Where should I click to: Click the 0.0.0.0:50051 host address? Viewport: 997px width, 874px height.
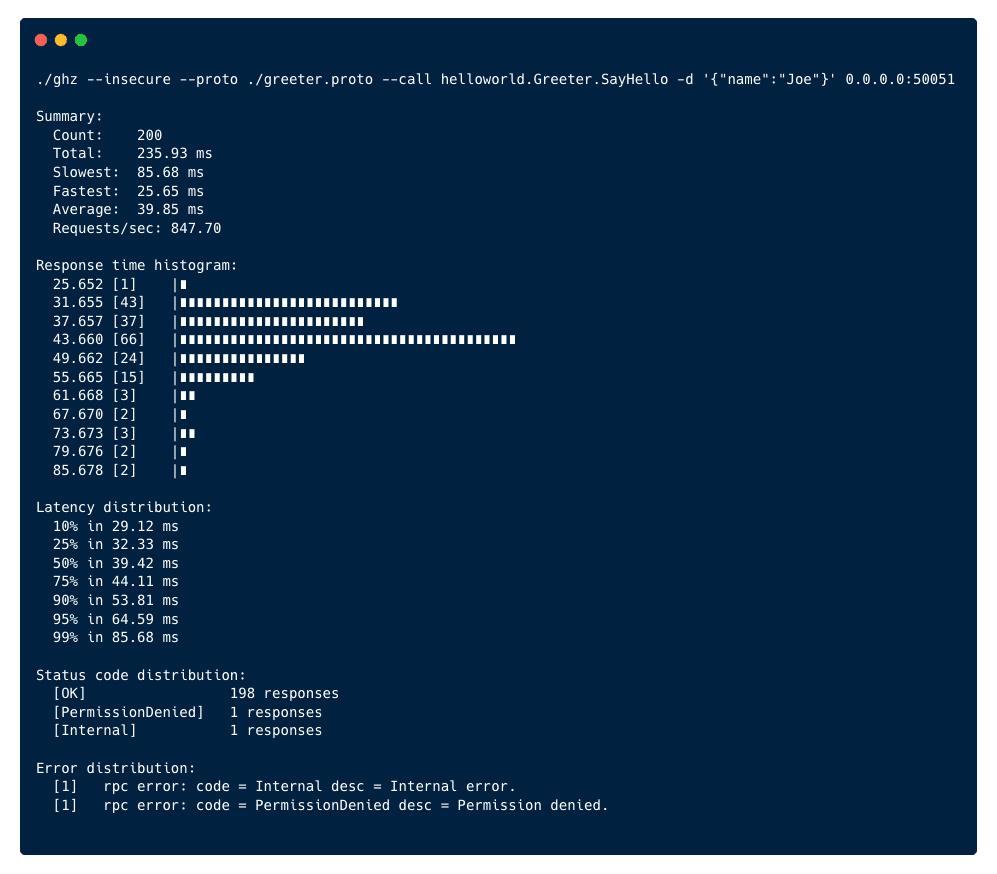899,79
